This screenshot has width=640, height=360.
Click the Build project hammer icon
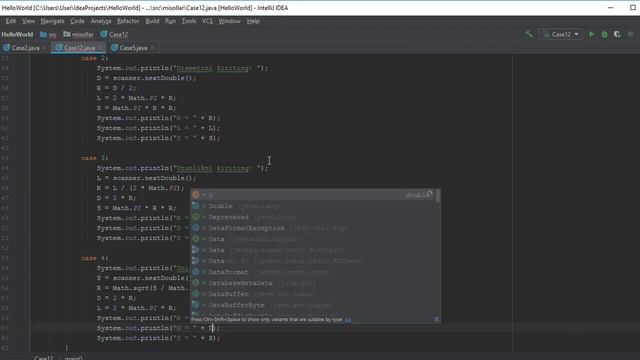529,34
